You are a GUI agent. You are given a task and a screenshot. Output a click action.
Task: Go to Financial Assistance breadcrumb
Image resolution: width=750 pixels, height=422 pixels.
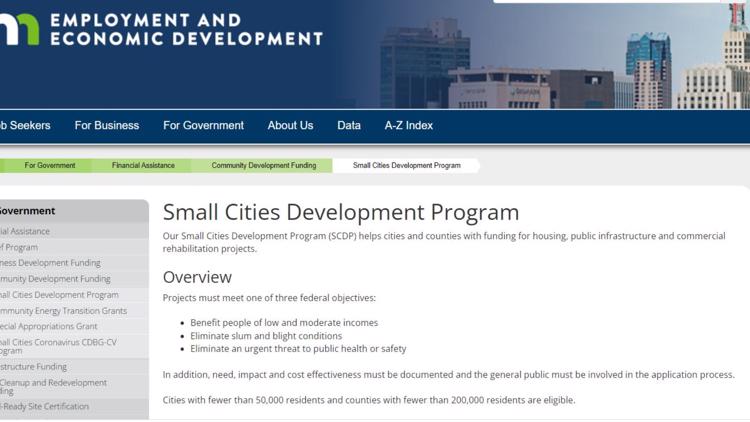click(x=143, y=166)
